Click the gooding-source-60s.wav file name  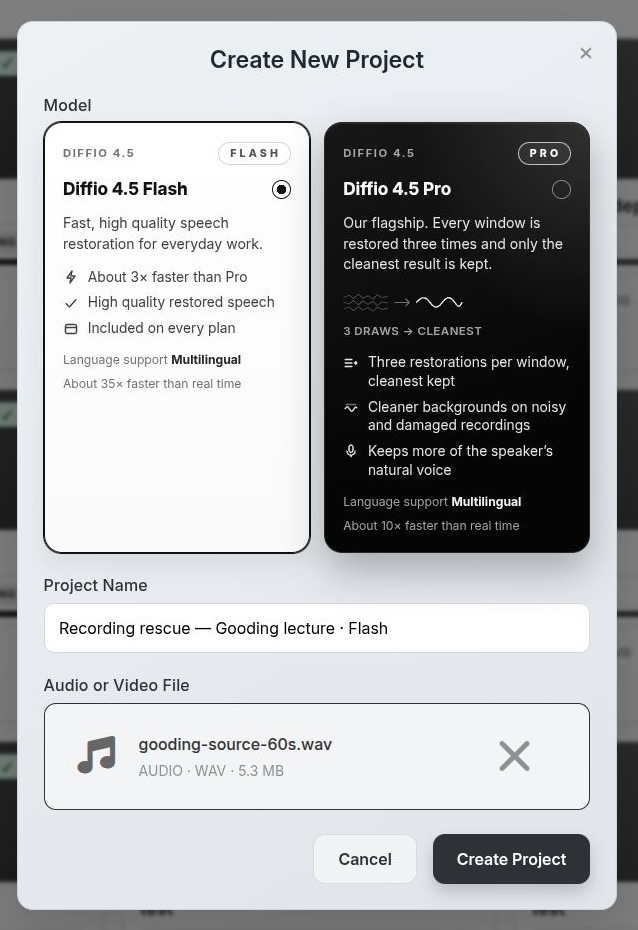(x=235, y=744)
